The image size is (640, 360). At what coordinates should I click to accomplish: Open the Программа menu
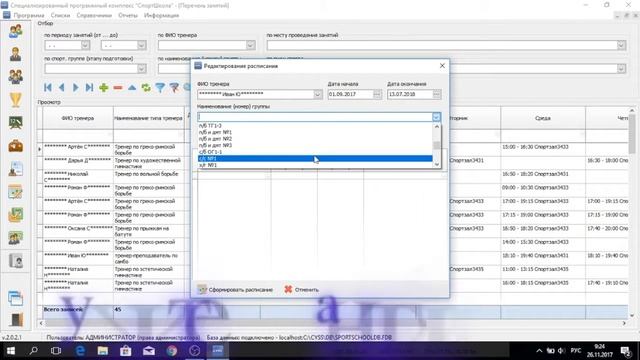29,15
